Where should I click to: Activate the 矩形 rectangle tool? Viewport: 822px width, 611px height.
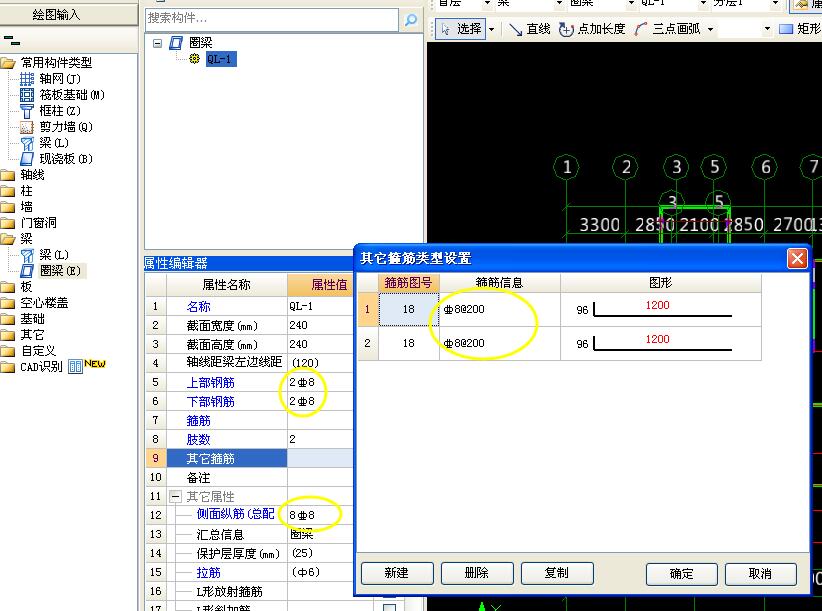pos(800,29)
